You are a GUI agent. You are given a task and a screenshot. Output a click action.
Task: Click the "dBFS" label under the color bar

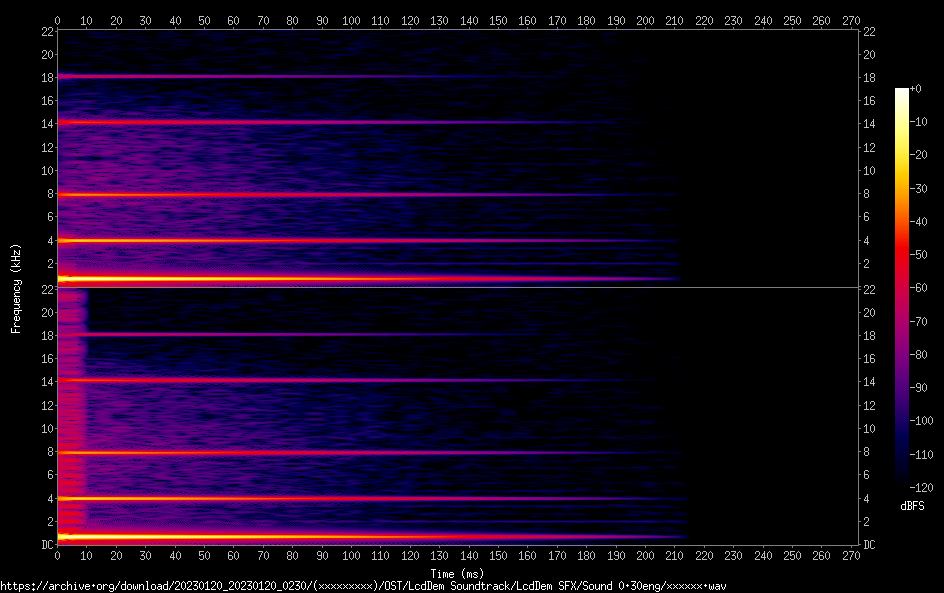pyautogui.click(x=912, y=507)
